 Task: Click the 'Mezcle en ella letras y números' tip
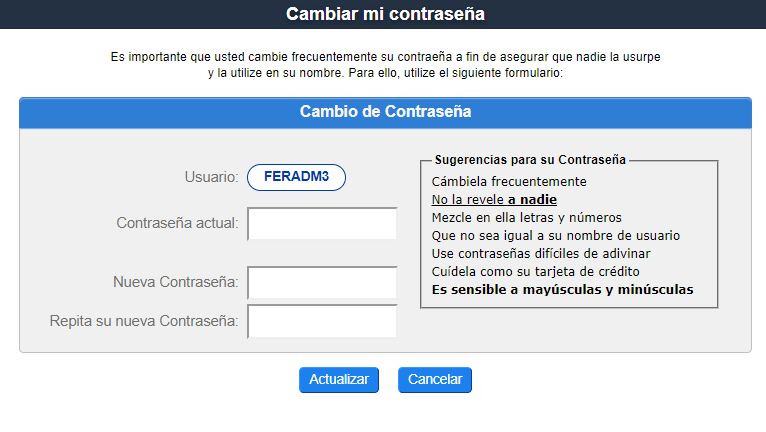526,217
